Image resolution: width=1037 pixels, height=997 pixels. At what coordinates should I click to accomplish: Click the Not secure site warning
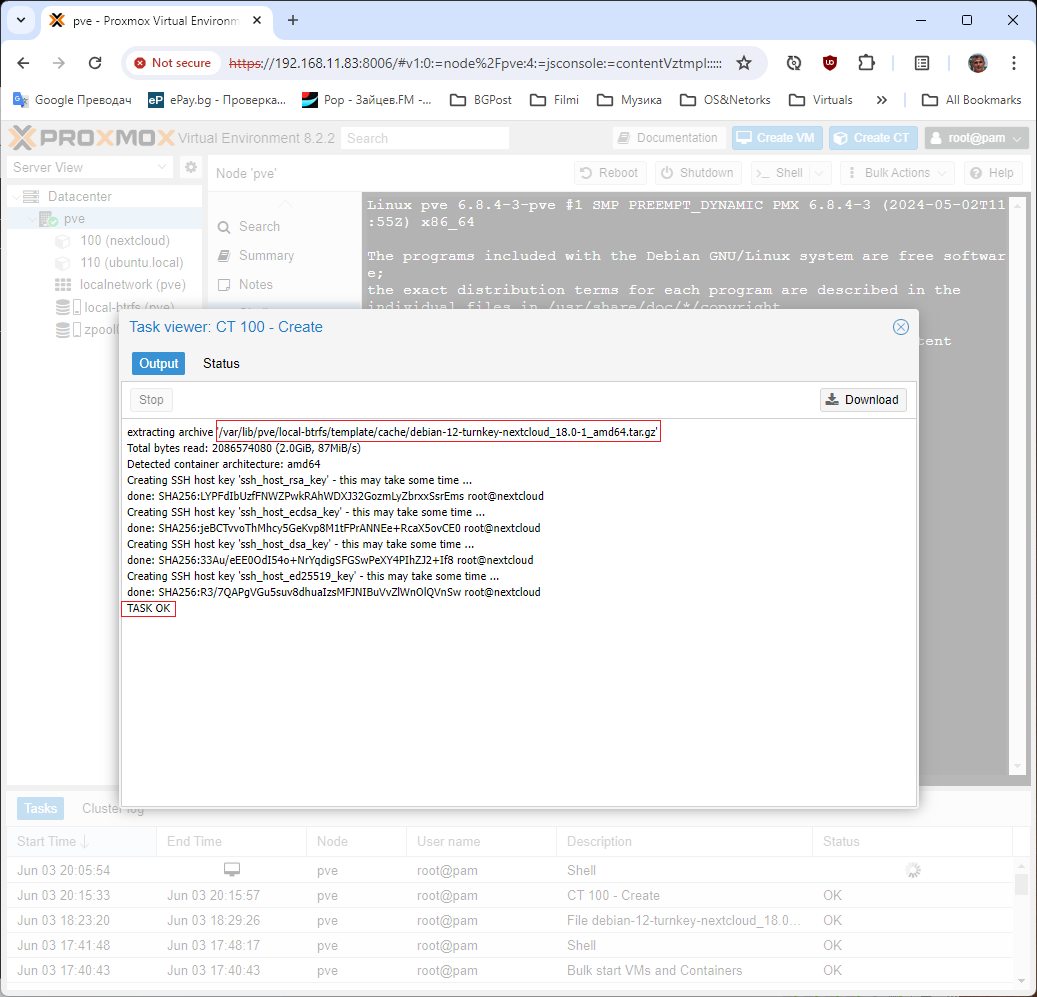[x=172, y=63]
